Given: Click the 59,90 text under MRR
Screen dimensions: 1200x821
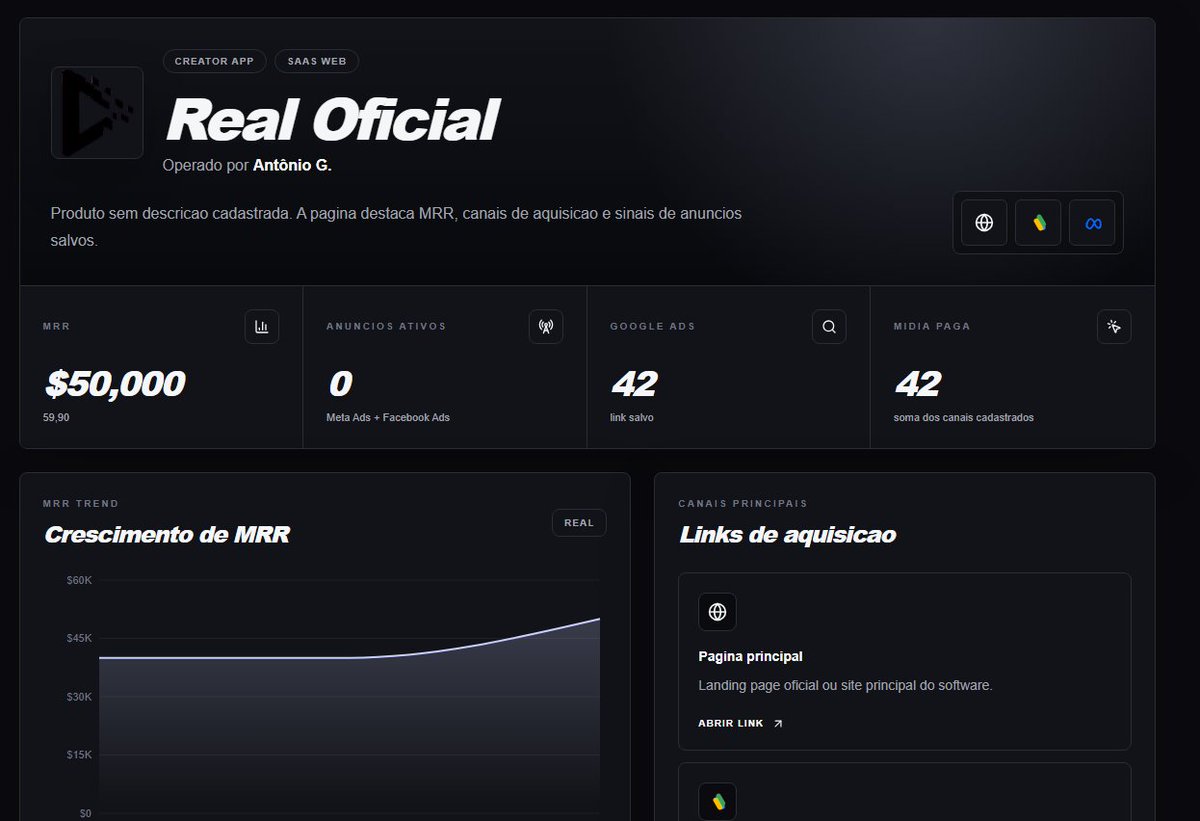Looking at the screenshot, I should (56, 417).
